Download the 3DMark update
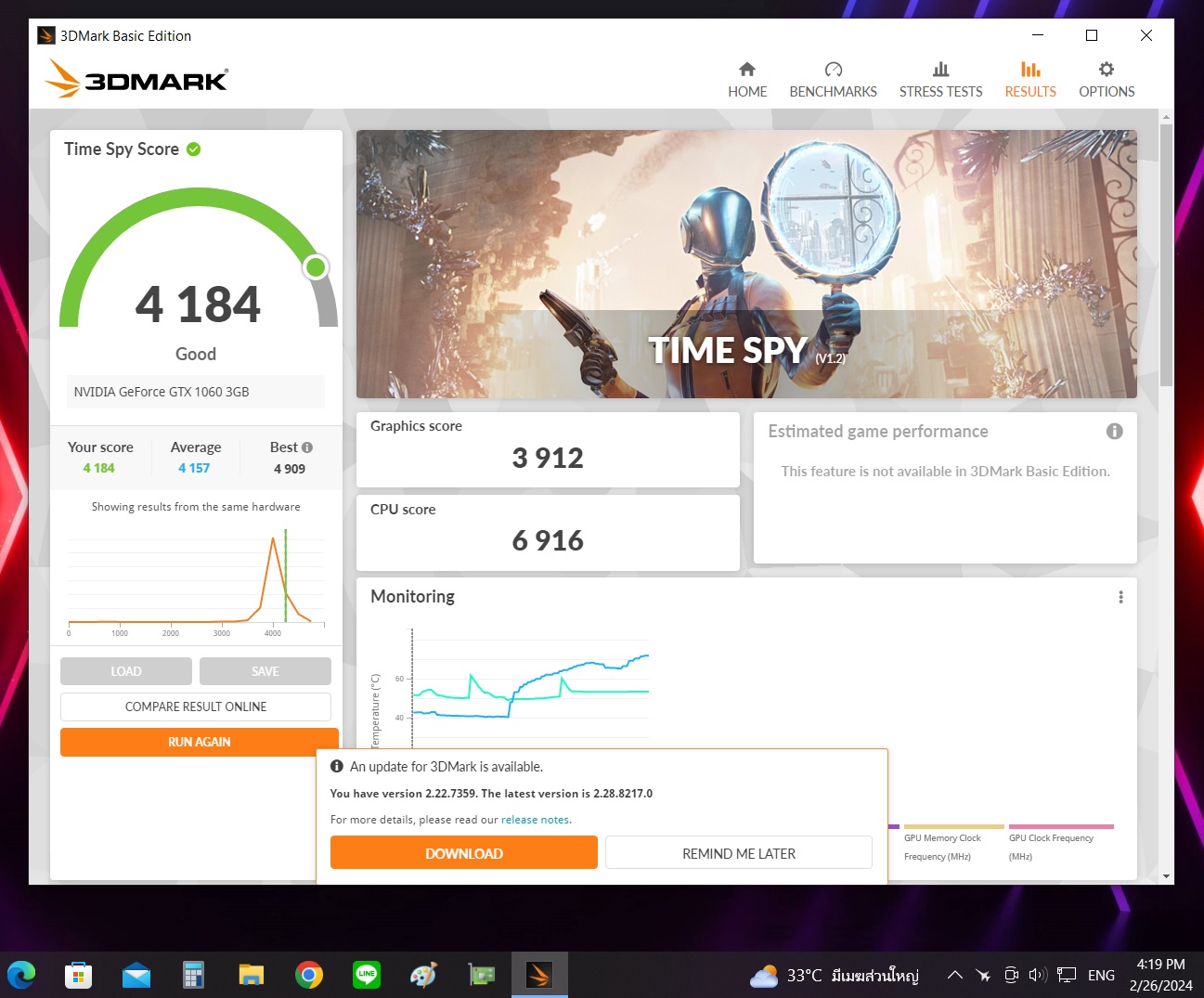The image size is (1204, 998). (463, 853)
